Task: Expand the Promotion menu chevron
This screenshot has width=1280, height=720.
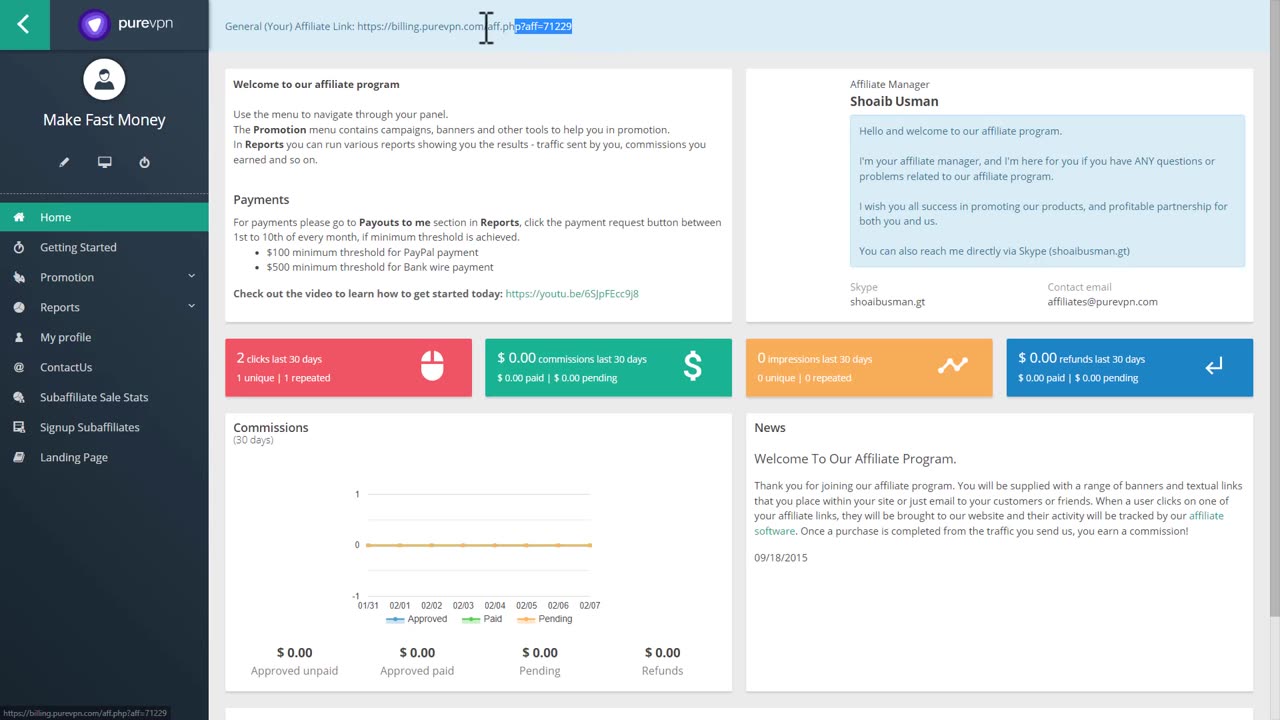Action: [x=191, y=277]
